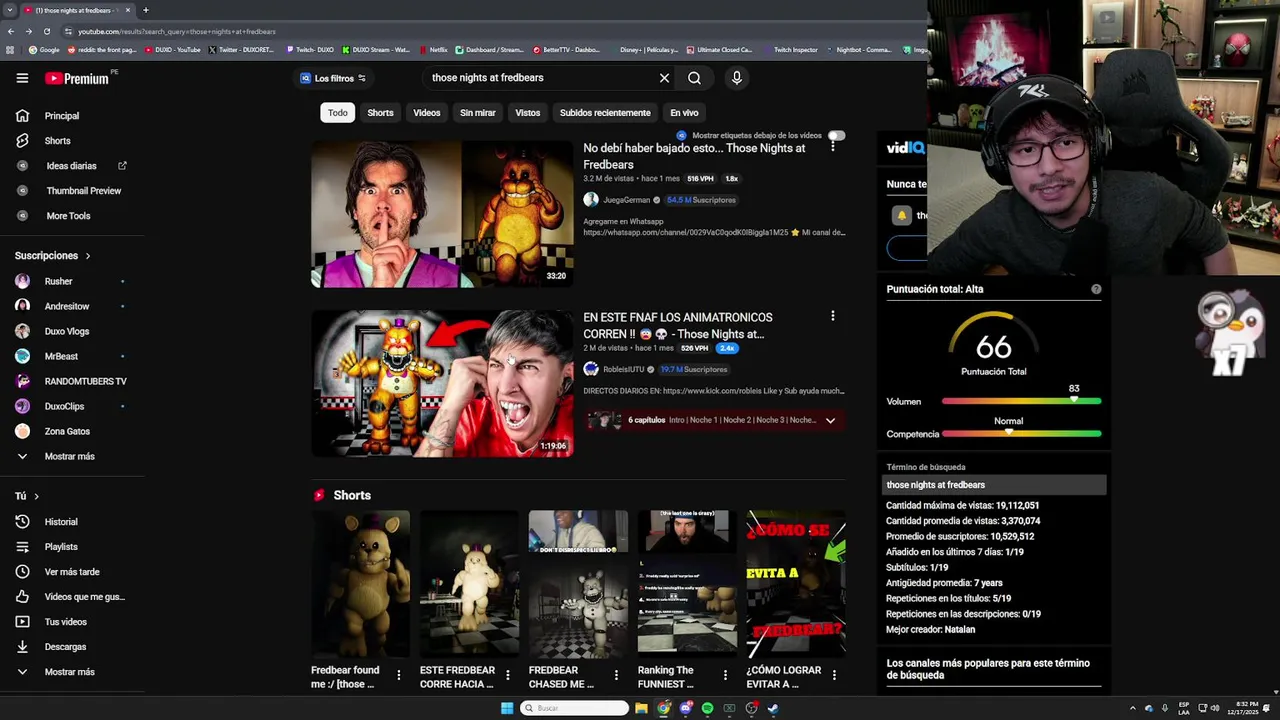Open options for 'Fredbear found me' short
1280x720 pixels.
pyautogui.click(x=399, y=676)
